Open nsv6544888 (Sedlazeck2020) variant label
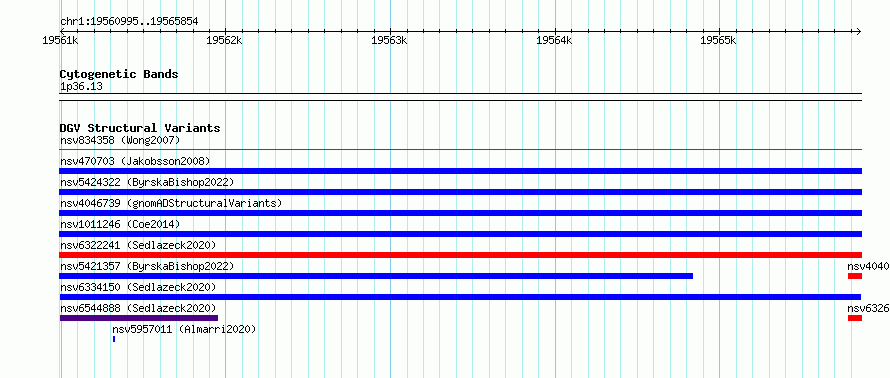The width and height of the screenshot is (890, 378). click(x=138, y=308)
